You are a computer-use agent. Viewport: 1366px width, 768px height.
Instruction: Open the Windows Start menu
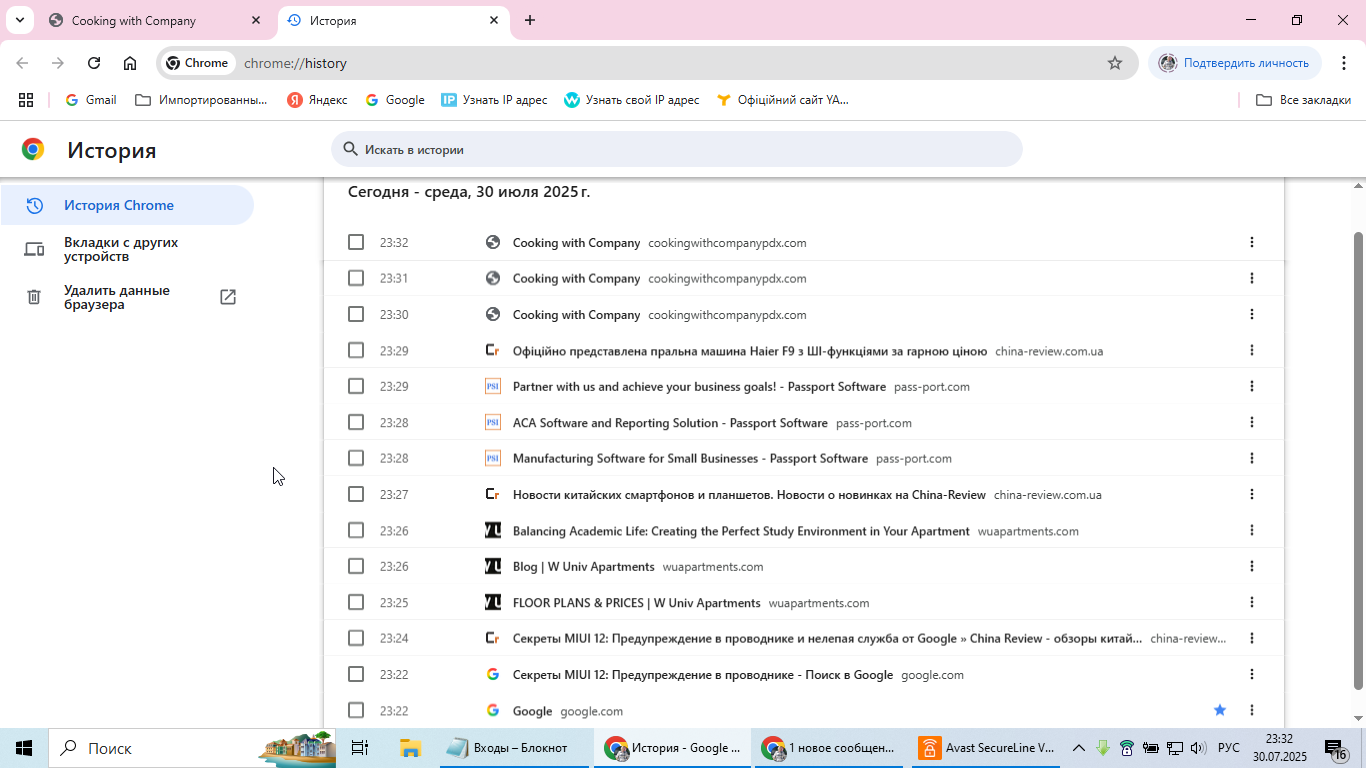point(24,748)
